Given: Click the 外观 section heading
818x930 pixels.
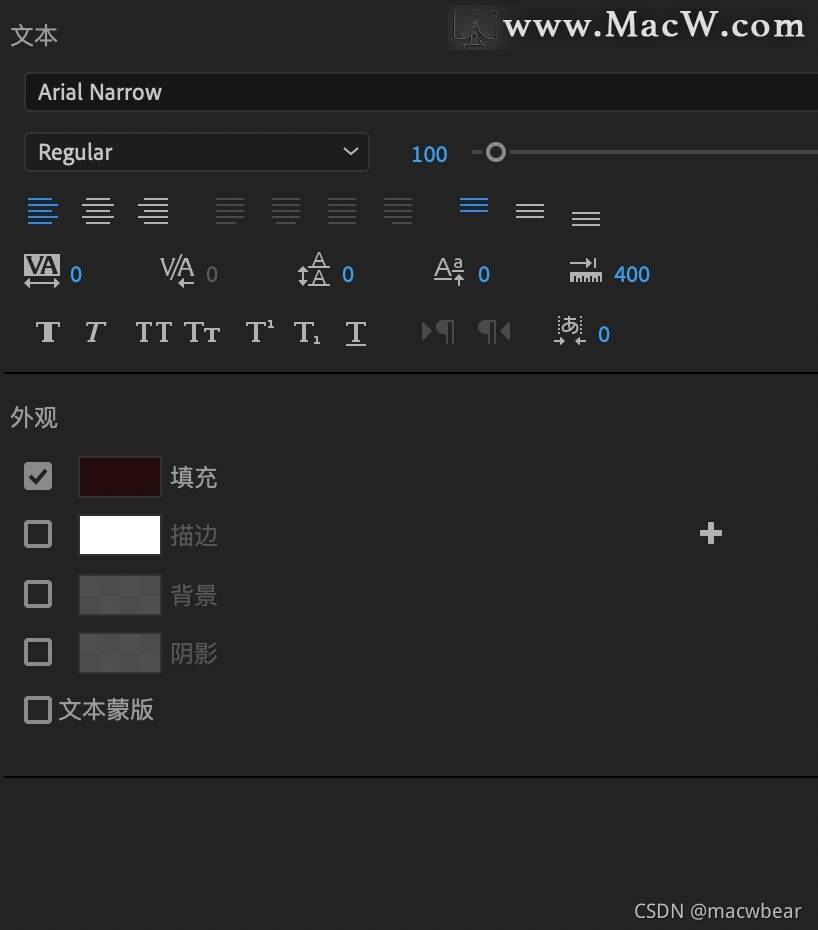Looking at the screenshot, I should coord(34,418).
